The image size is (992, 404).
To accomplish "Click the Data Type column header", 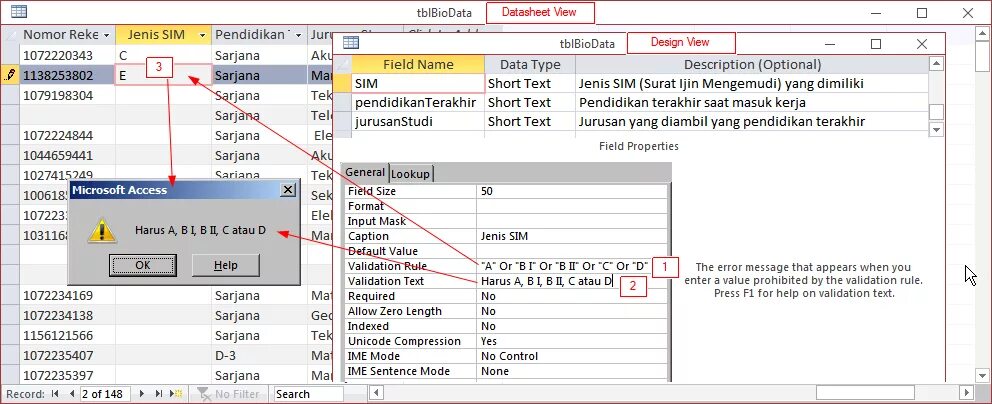I will pyautogui.click(x=530, y=64).
